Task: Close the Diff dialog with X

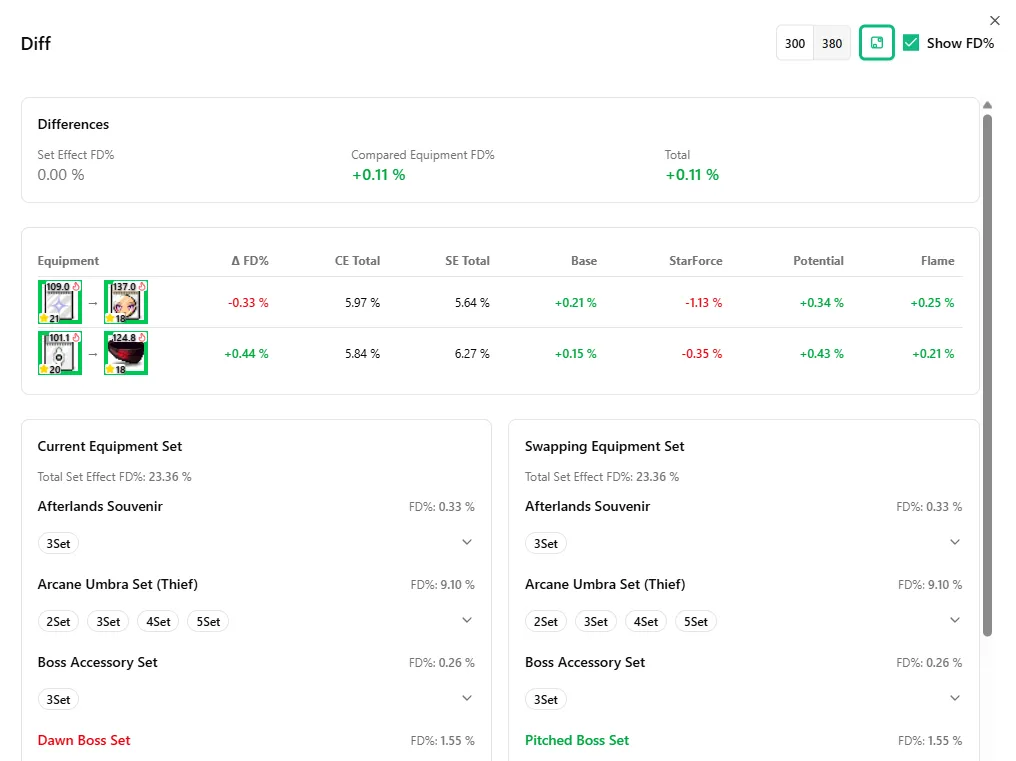Action: pos(995,21)
